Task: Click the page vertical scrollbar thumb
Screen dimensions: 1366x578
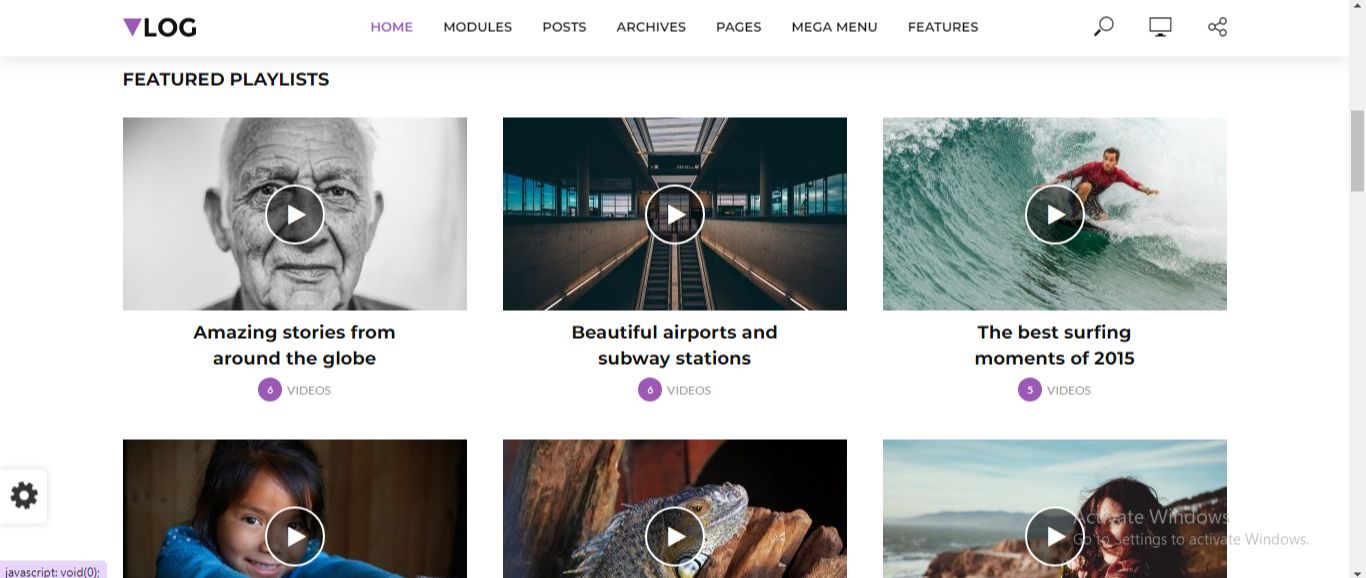Action: point(1357,150)
